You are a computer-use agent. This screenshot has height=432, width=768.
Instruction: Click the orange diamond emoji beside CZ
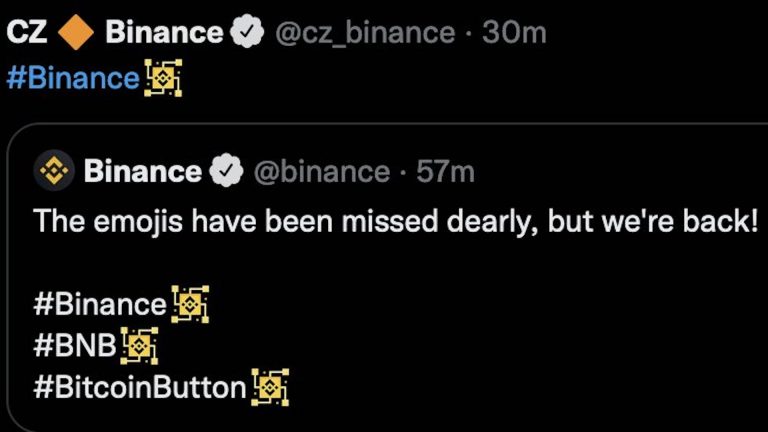[x=75, y=33]
